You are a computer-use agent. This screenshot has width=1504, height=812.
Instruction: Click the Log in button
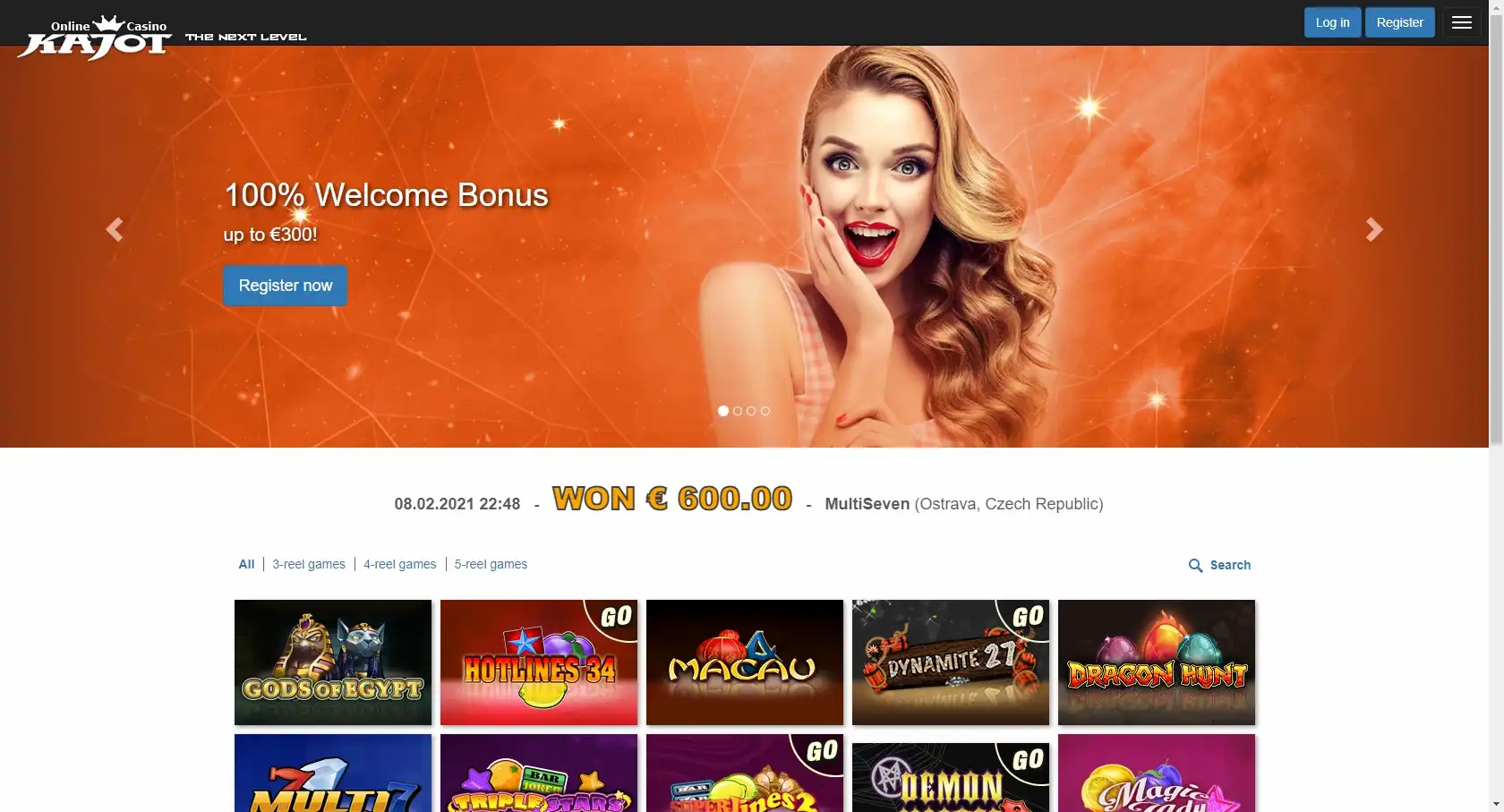[1332, 22]
